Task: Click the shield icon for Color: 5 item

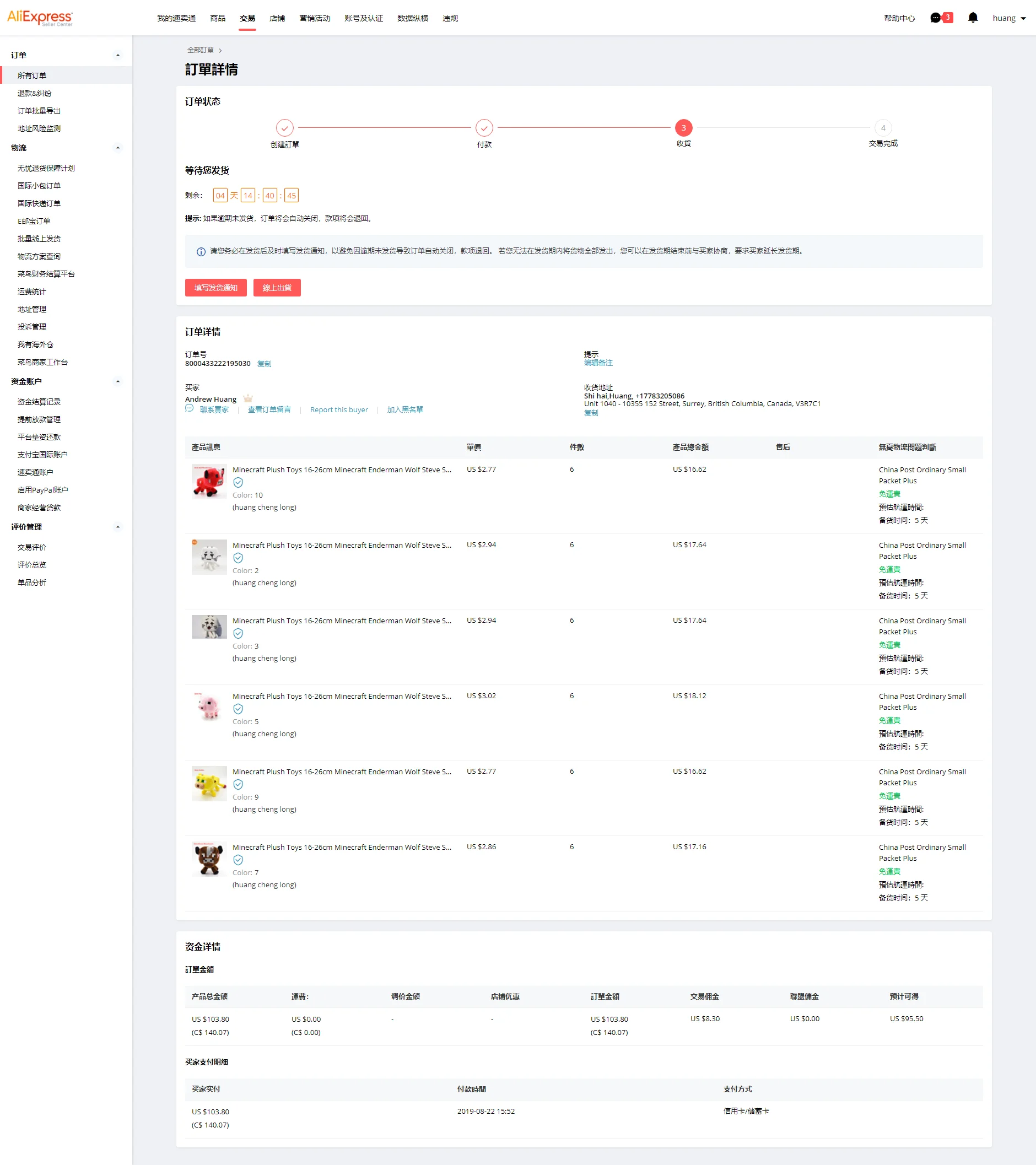Action: pyautogui.click(x=238, y=709)
